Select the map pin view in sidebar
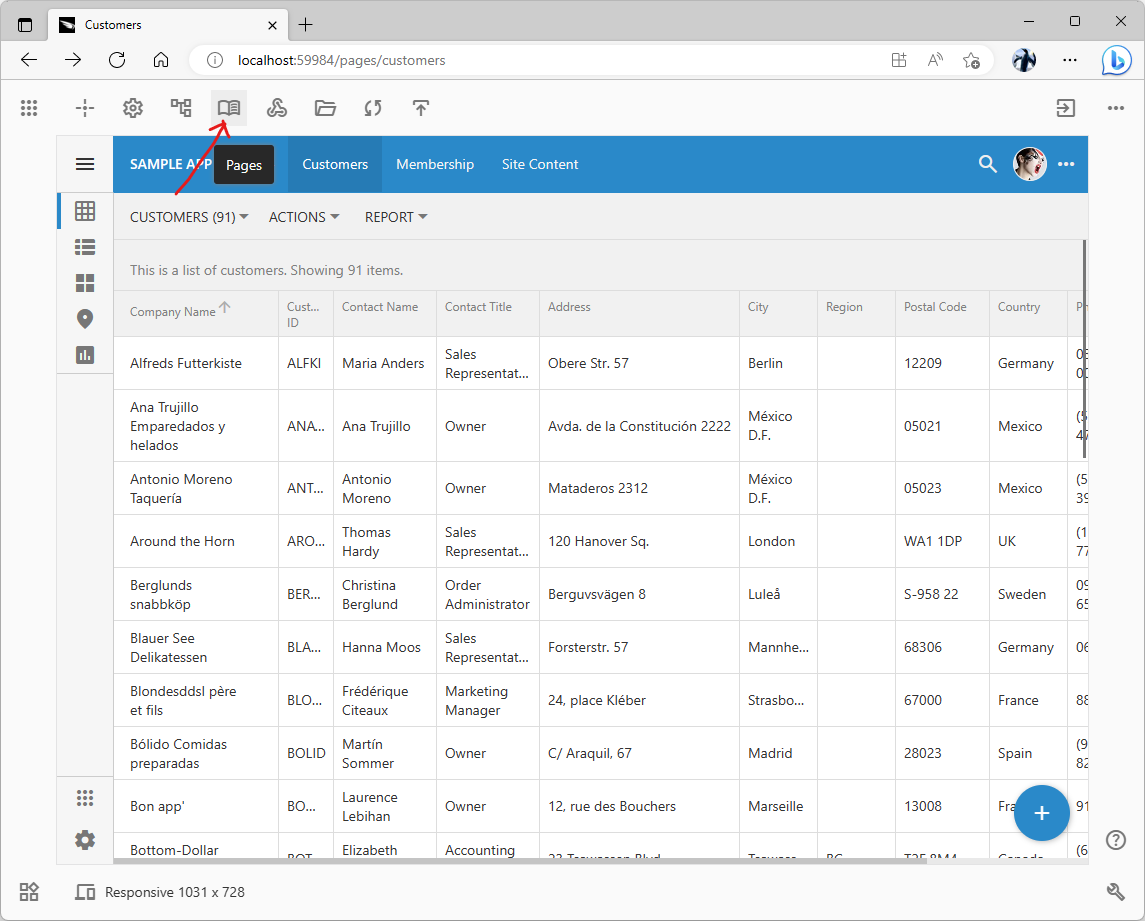The height and width of the screenshot is (921, 1145). (85, 319)
